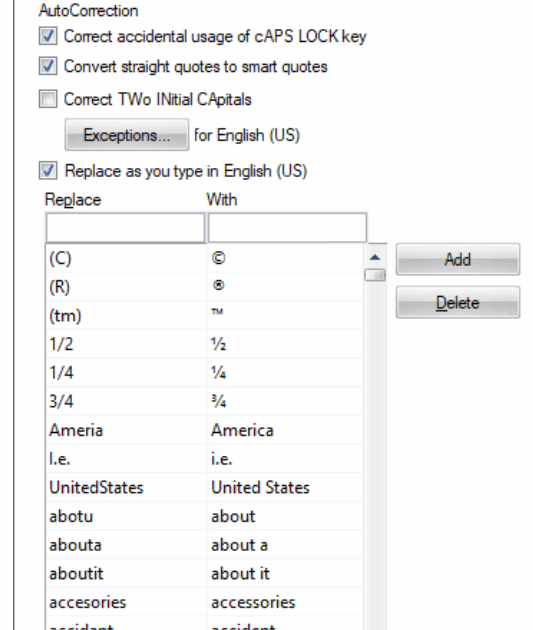This screenshot has width=533, height=630.
Task: Select the Ameria to America entry
Action: click(204, 430)
